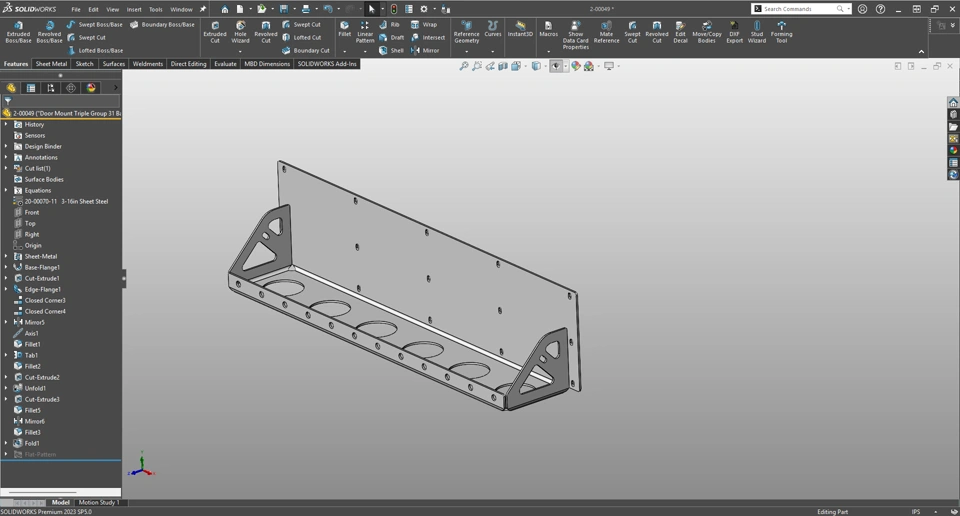Viewport: 960px width, 516px height.
Task: Open the DisplayManager panel tab
Action: (91, 88)
